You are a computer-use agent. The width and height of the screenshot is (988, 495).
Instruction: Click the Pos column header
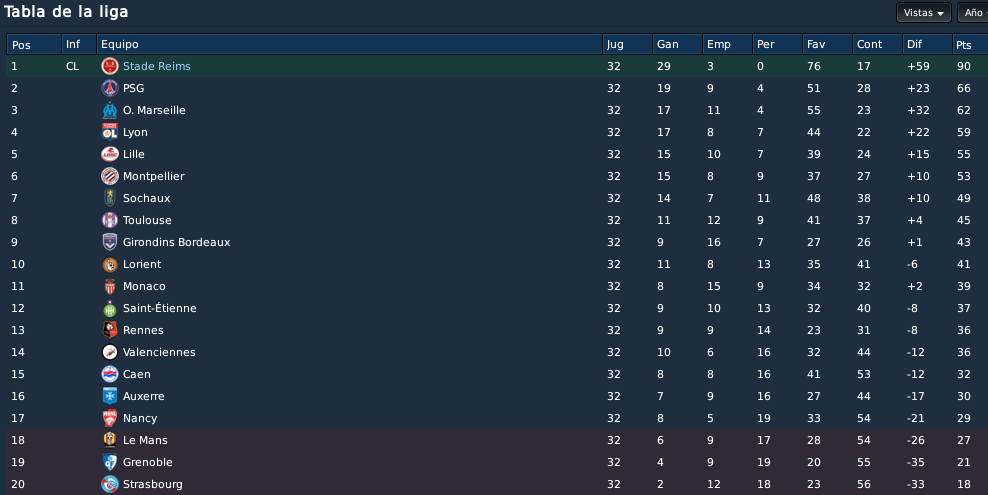tap(33, 44)
